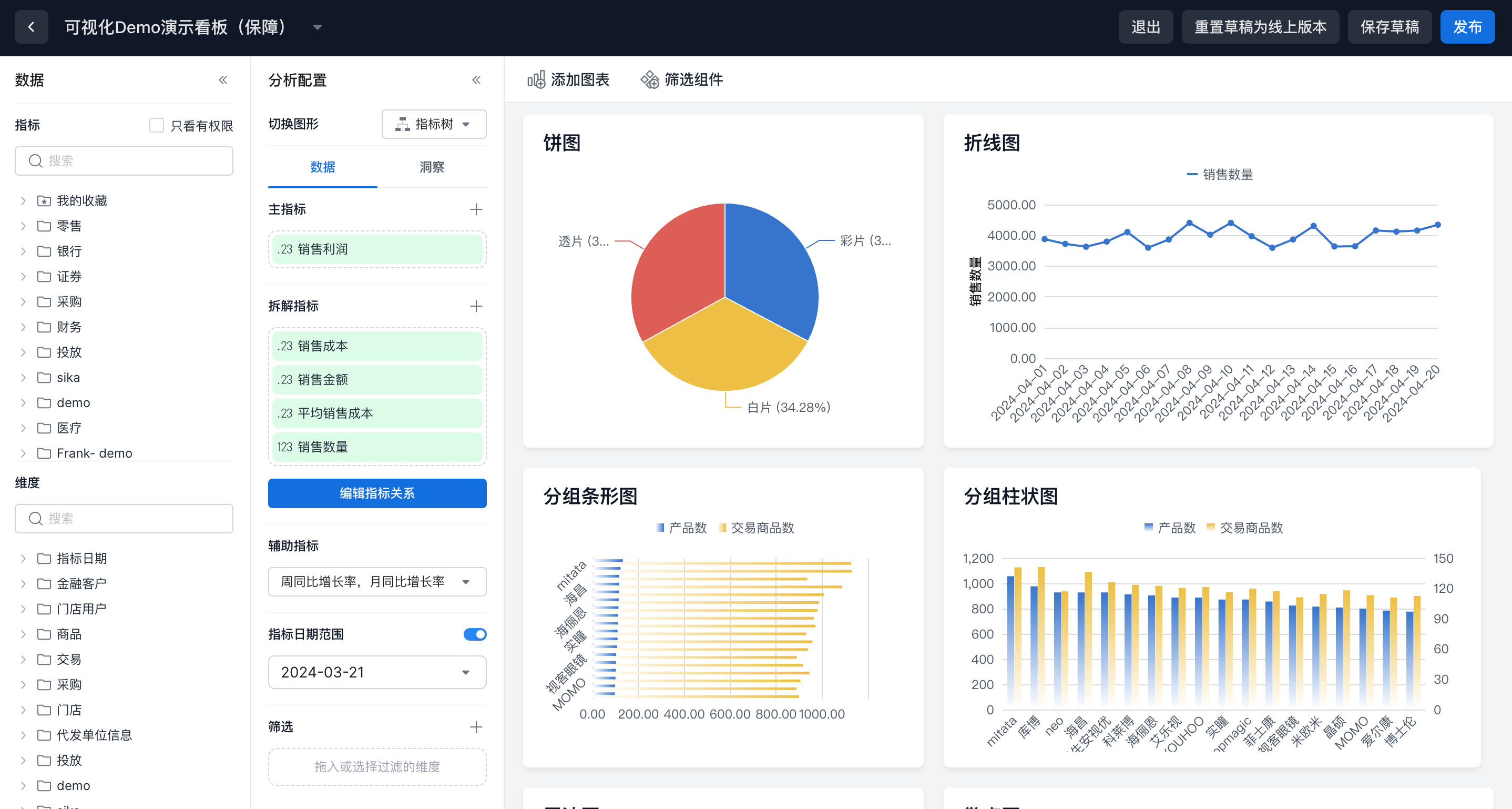The width and height of the screenshot is (1512, 809).
Task: Open the dashboard title dropdown arrow
Action: click(x=318, y=27)
